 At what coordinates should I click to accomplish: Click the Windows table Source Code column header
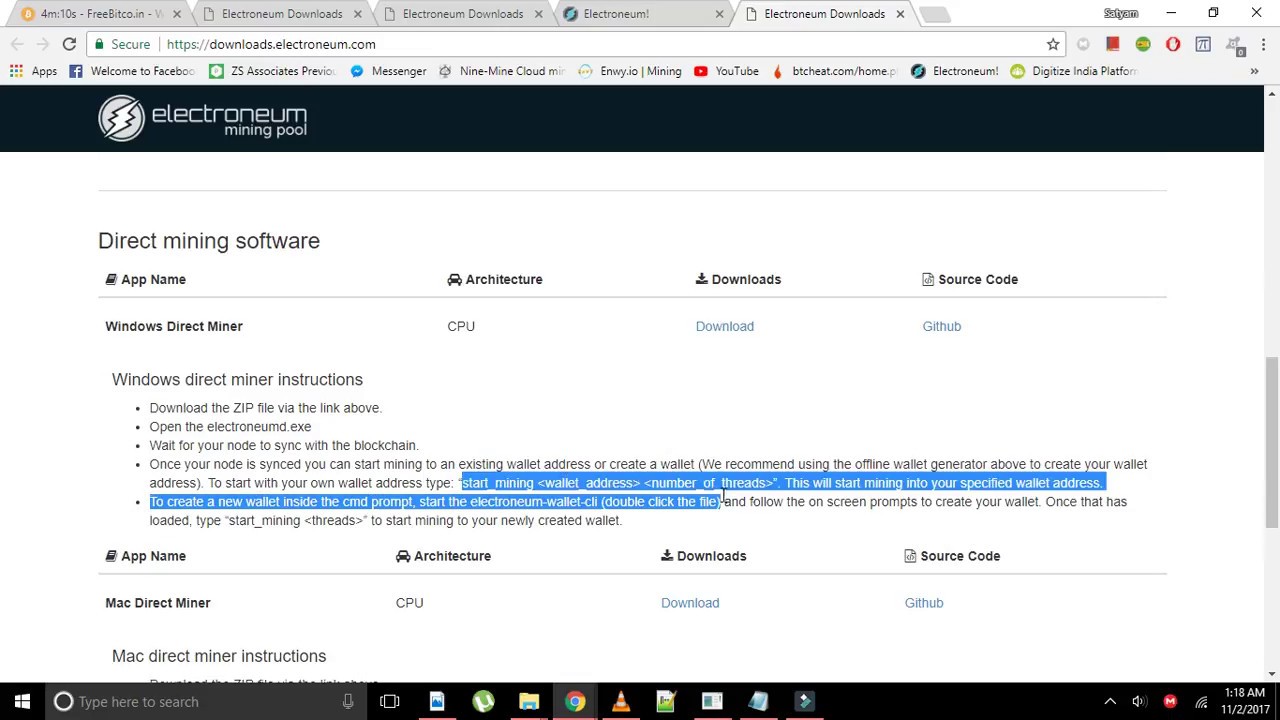click(x=970, y=279)
